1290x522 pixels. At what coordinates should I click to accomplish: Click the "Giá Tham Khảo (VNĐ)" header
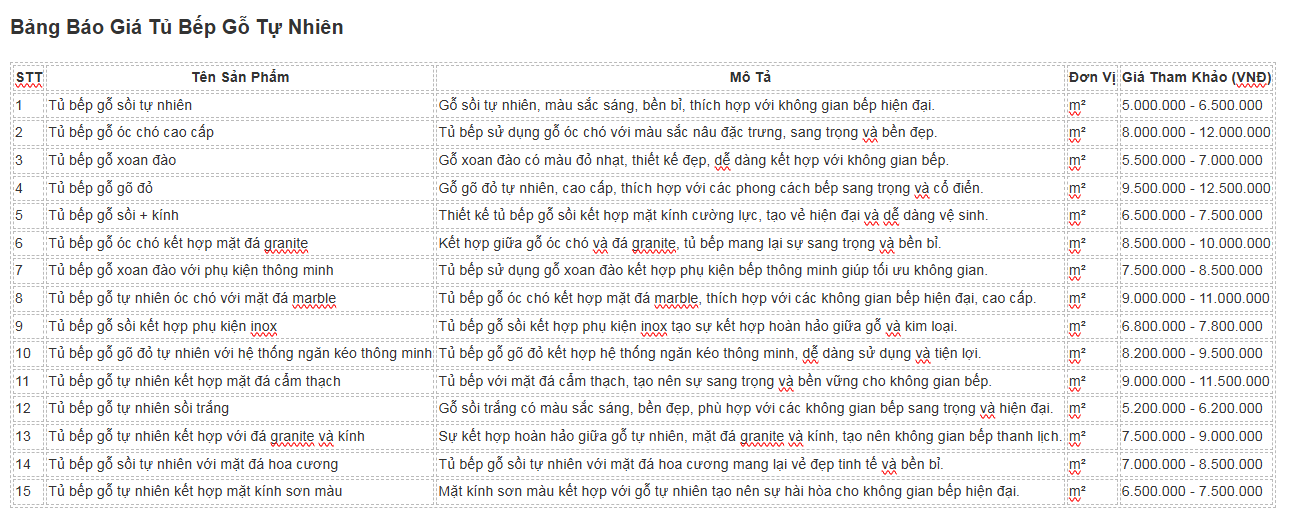pos(1196,77)
